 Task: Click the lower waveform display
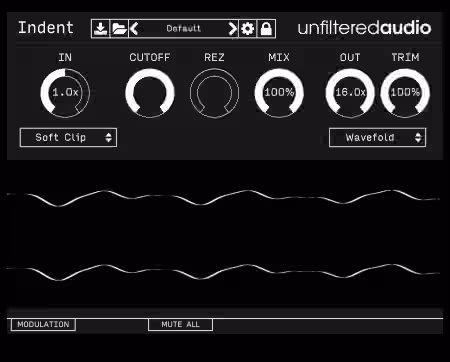(x=223, y=272)
